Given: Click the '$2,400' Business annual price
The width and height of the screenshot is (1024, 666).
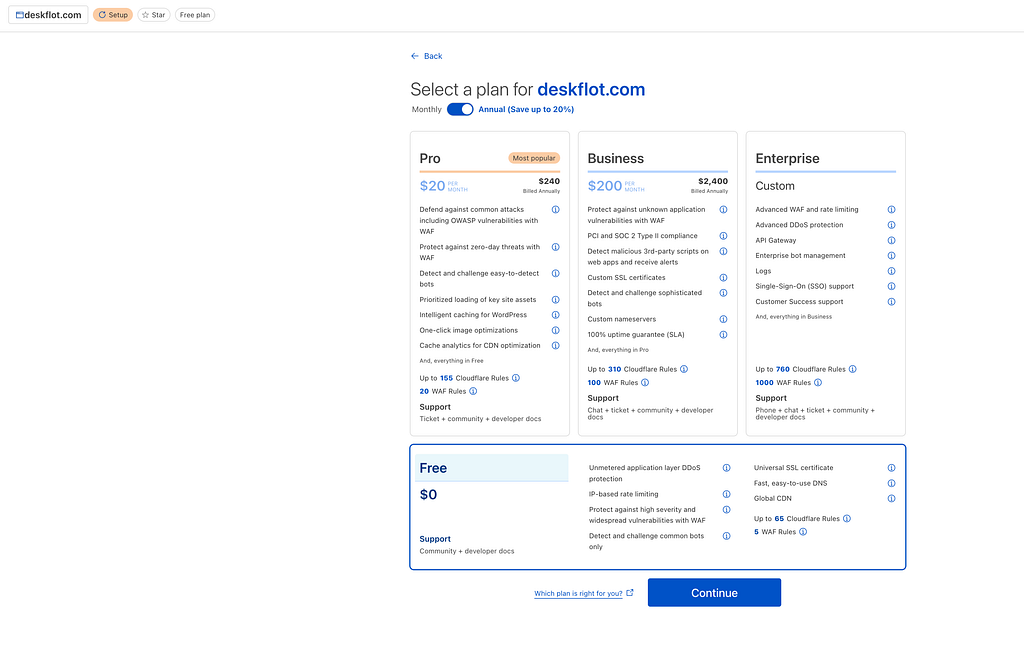Looking at the screenshot, I should [713, 182].
